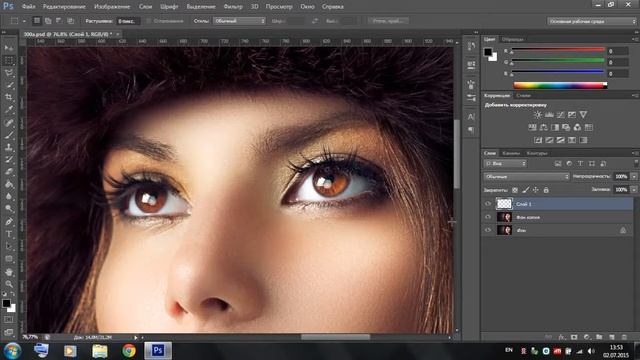Open the layer filter kind dropdown
The image size is (640, 360).
[x=505, y=164]
